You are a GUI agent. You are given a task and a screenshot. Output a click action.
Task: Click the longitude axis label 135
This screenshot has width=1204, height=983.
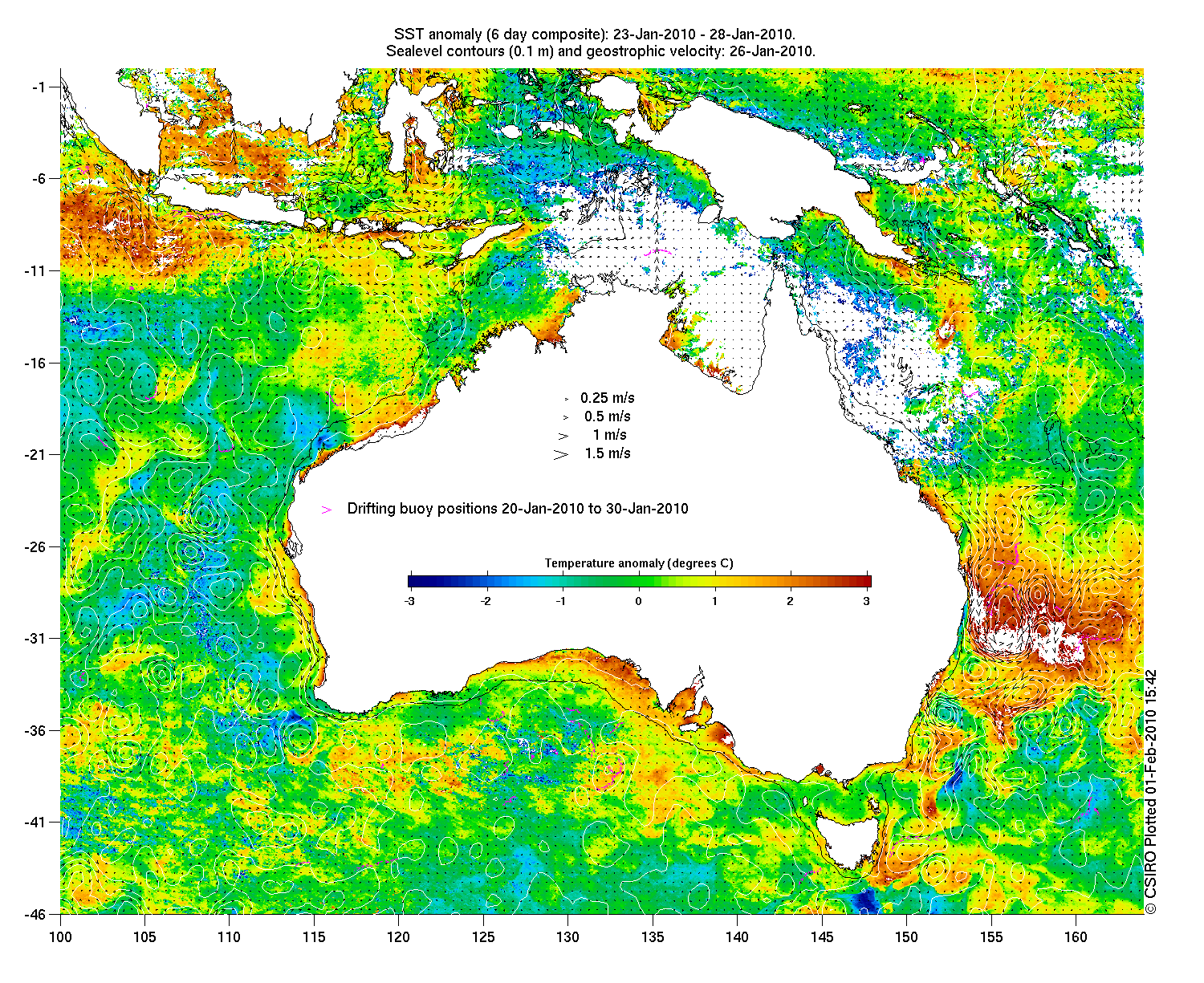pyautogui.click(x=653, y=937)
